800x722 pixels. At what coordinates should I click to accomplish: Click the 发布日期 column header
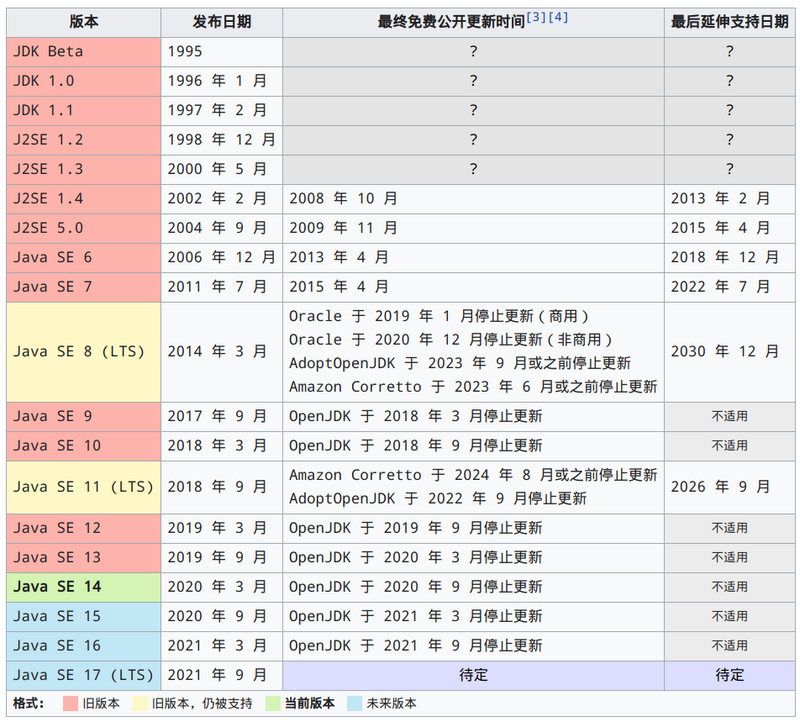(x=222, y=22)
